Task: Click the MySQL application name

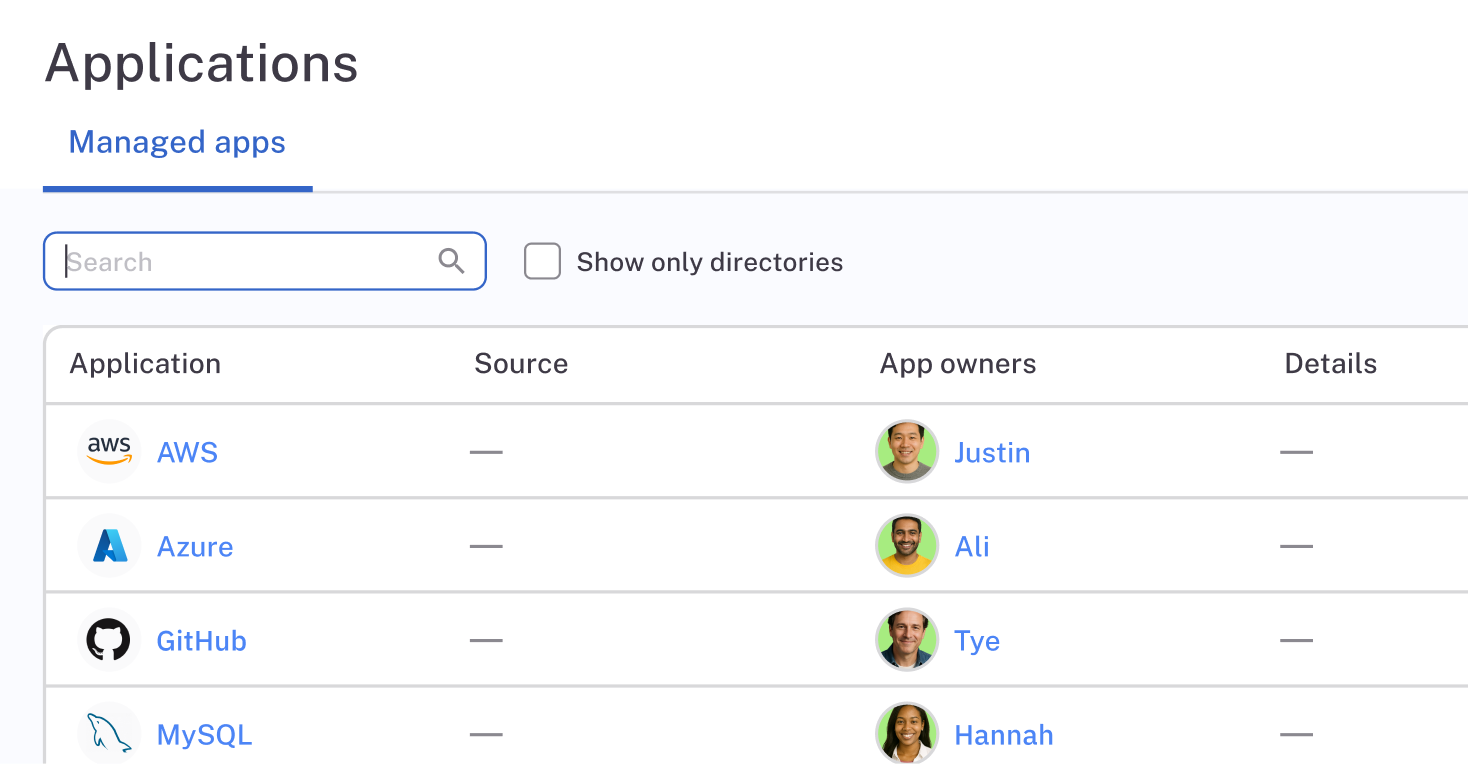Action: pos(204,733)
